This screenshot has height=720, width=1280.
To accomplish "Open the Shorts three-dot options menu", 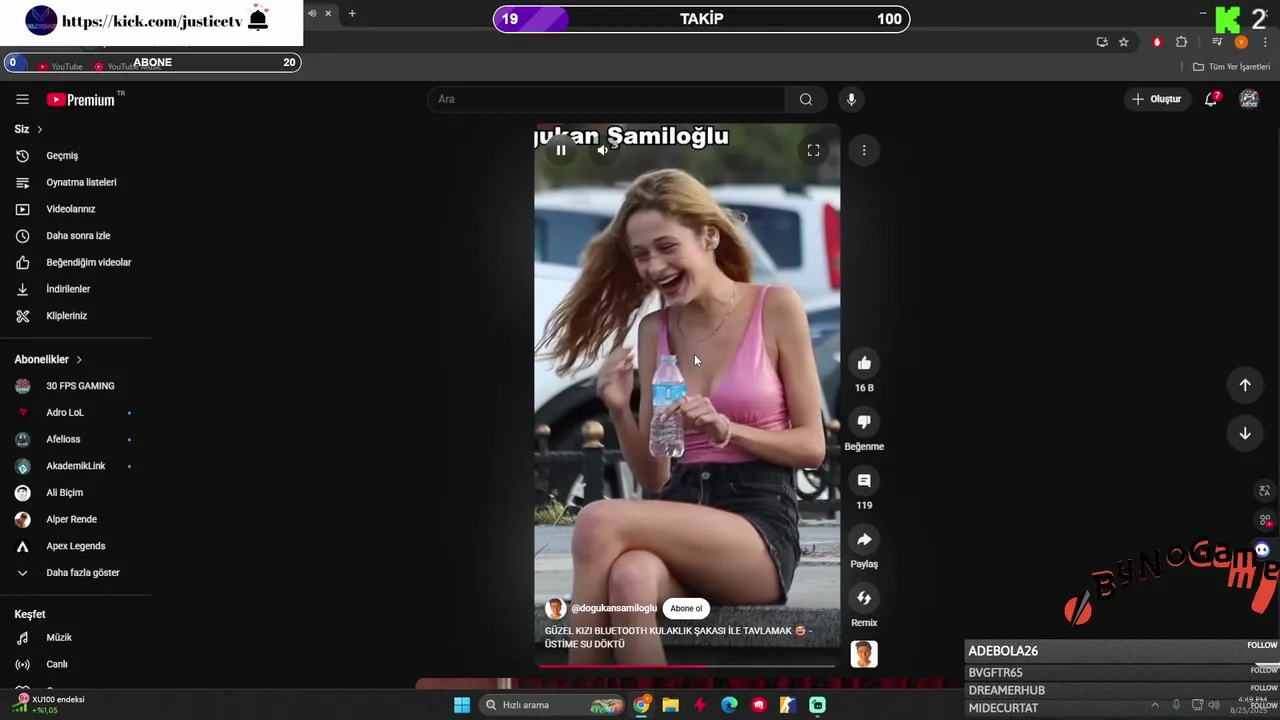I will 864,150.
